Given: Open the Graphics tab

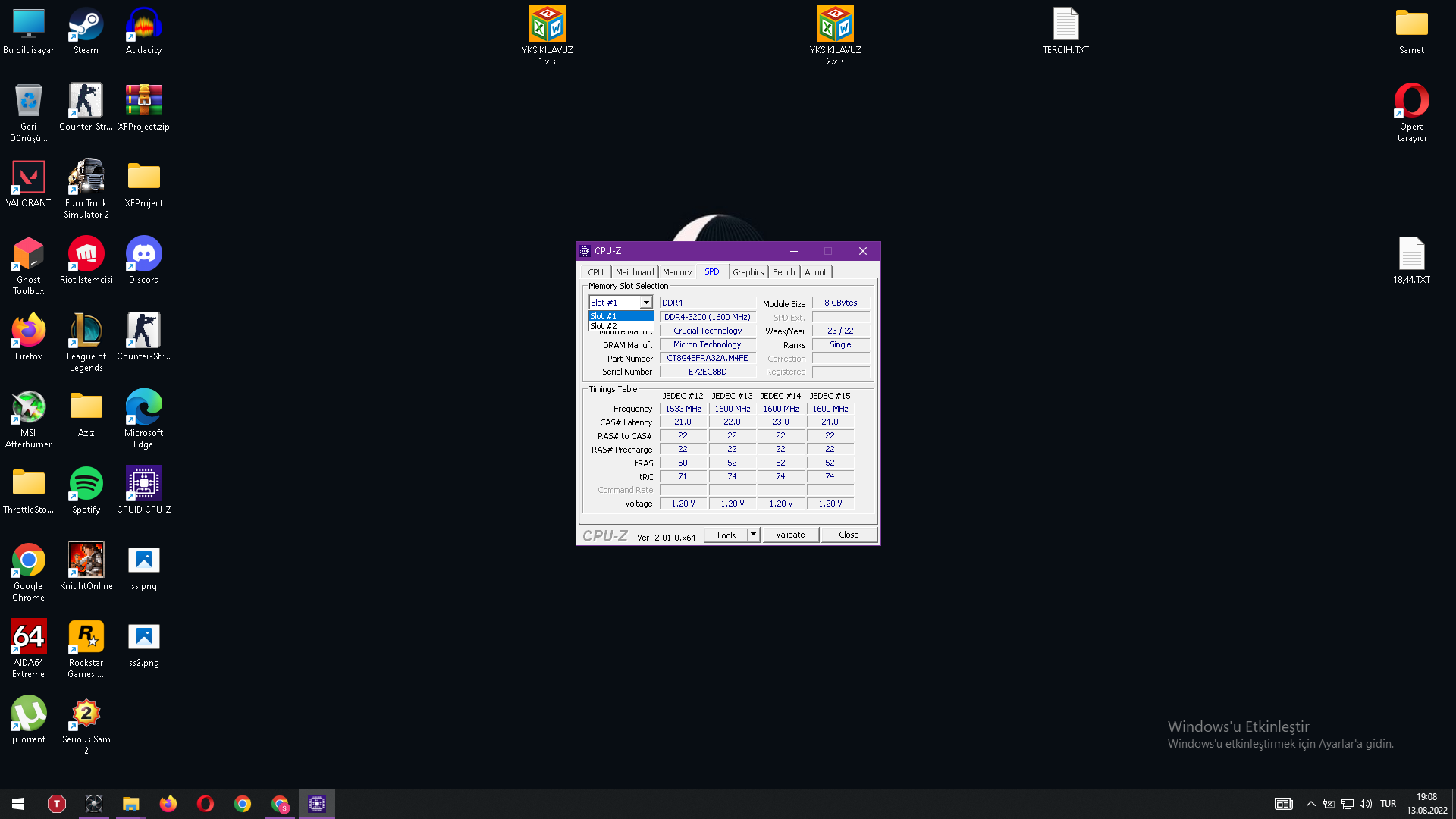Looking at the screenshot, I should point(748,272).
